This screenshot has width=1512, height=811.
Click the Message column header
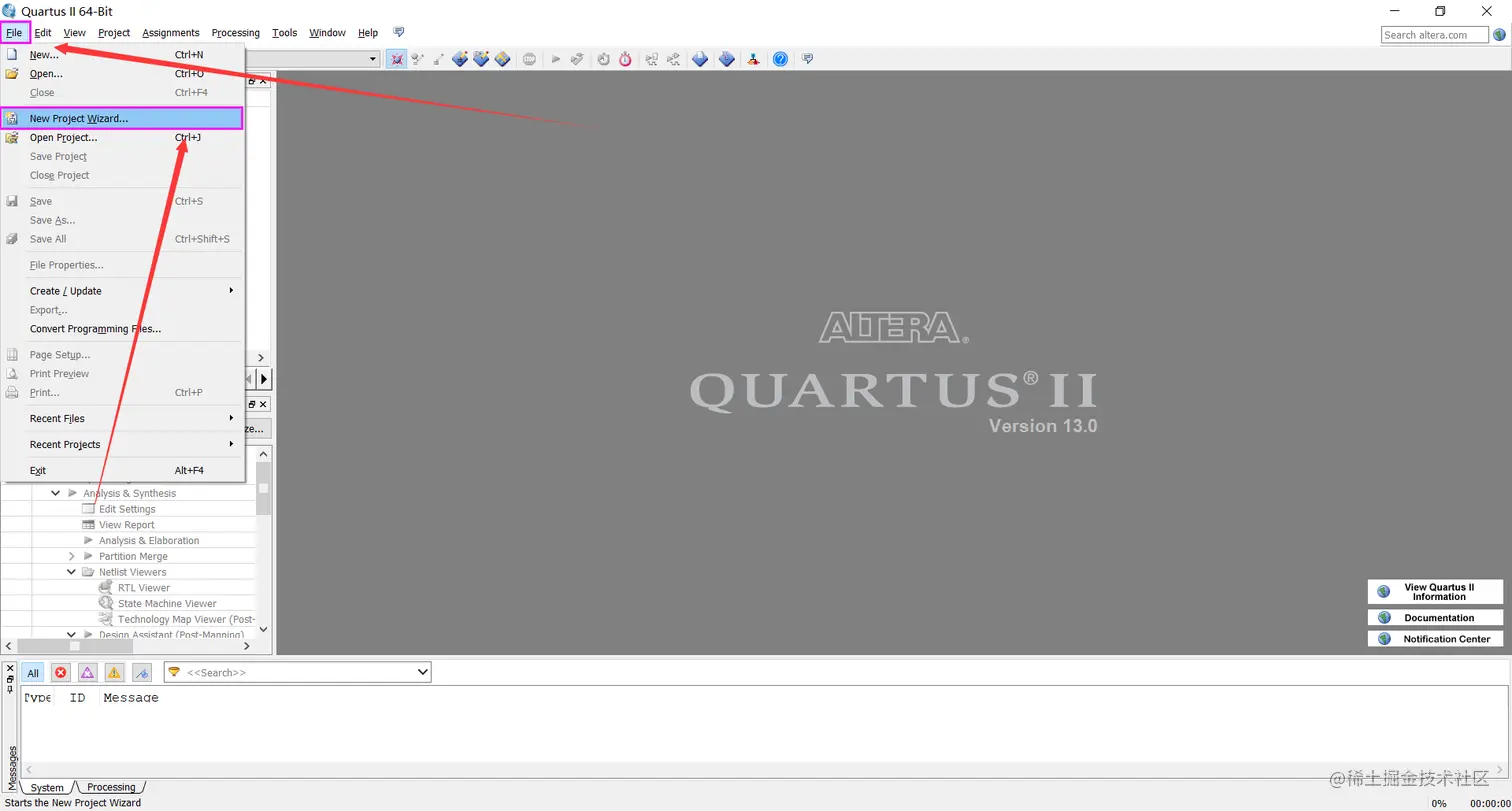click(131, 698)
